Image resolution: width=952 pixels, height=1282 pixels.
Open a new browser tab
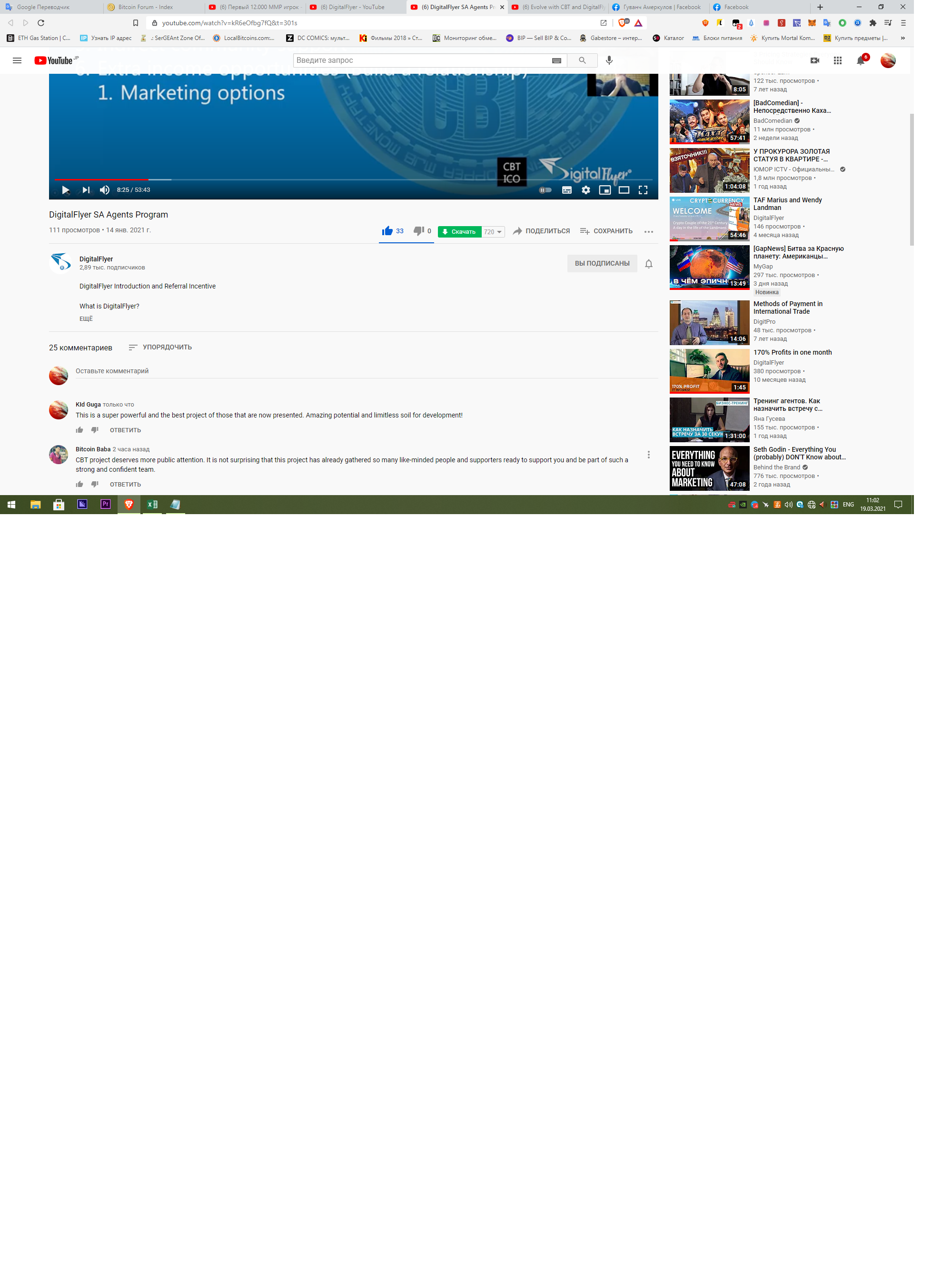[x=820, y=7]
